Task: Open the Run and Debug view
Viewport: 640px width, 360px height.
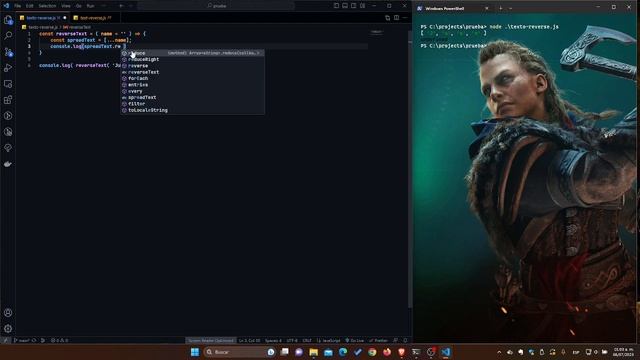Action: (8, 68)
